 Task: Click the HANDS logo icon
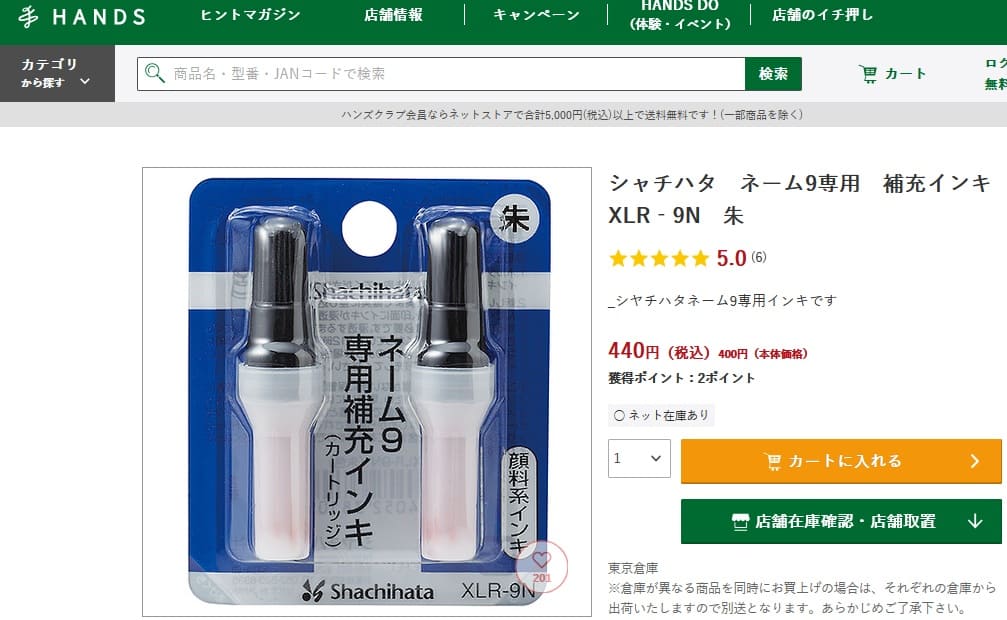coord(28,16)
